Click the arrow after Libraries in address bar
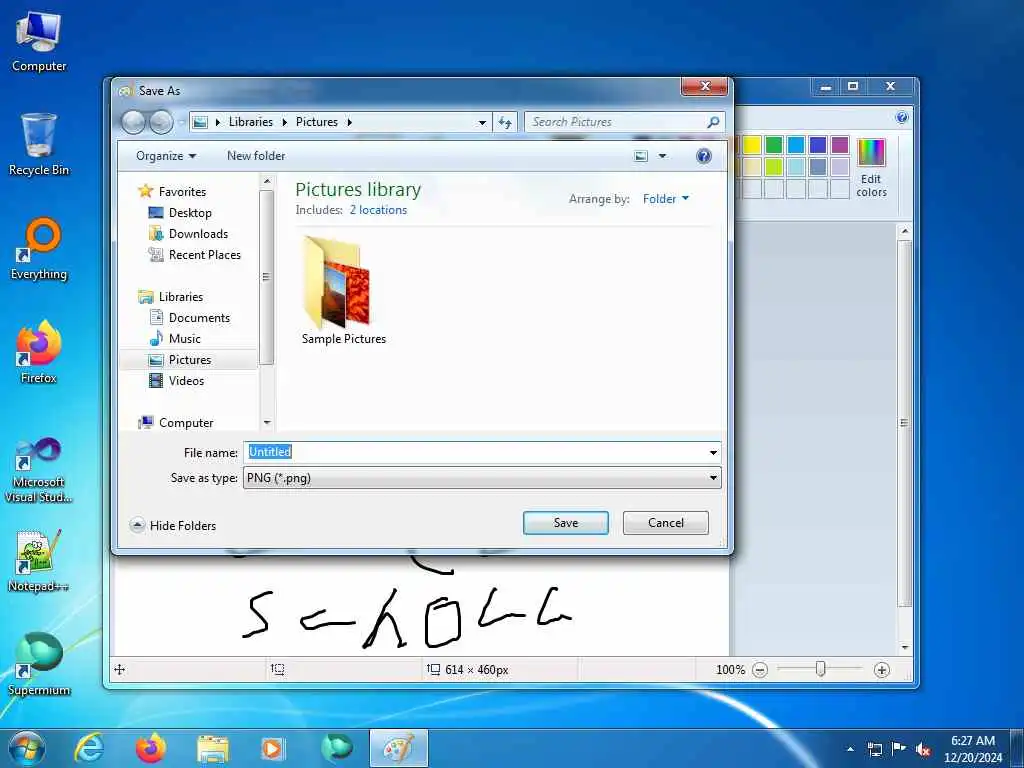 (x=285, y=122)
